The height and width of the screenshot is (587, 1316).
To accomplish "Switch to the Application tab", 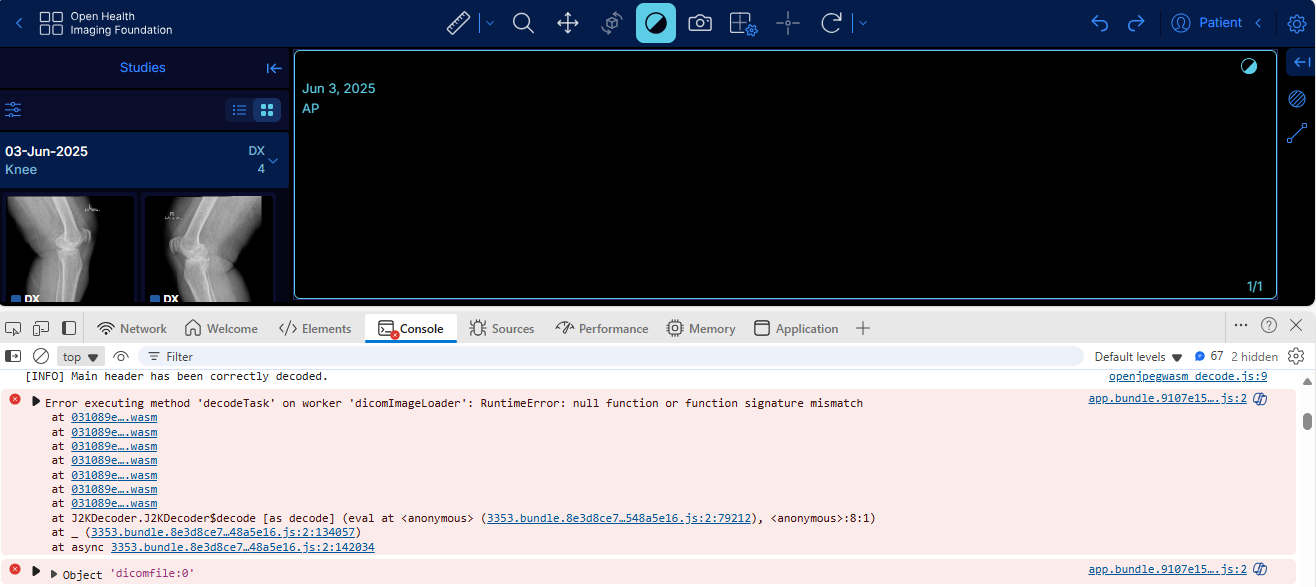I will pyautogui.click(x=796, y=328).
